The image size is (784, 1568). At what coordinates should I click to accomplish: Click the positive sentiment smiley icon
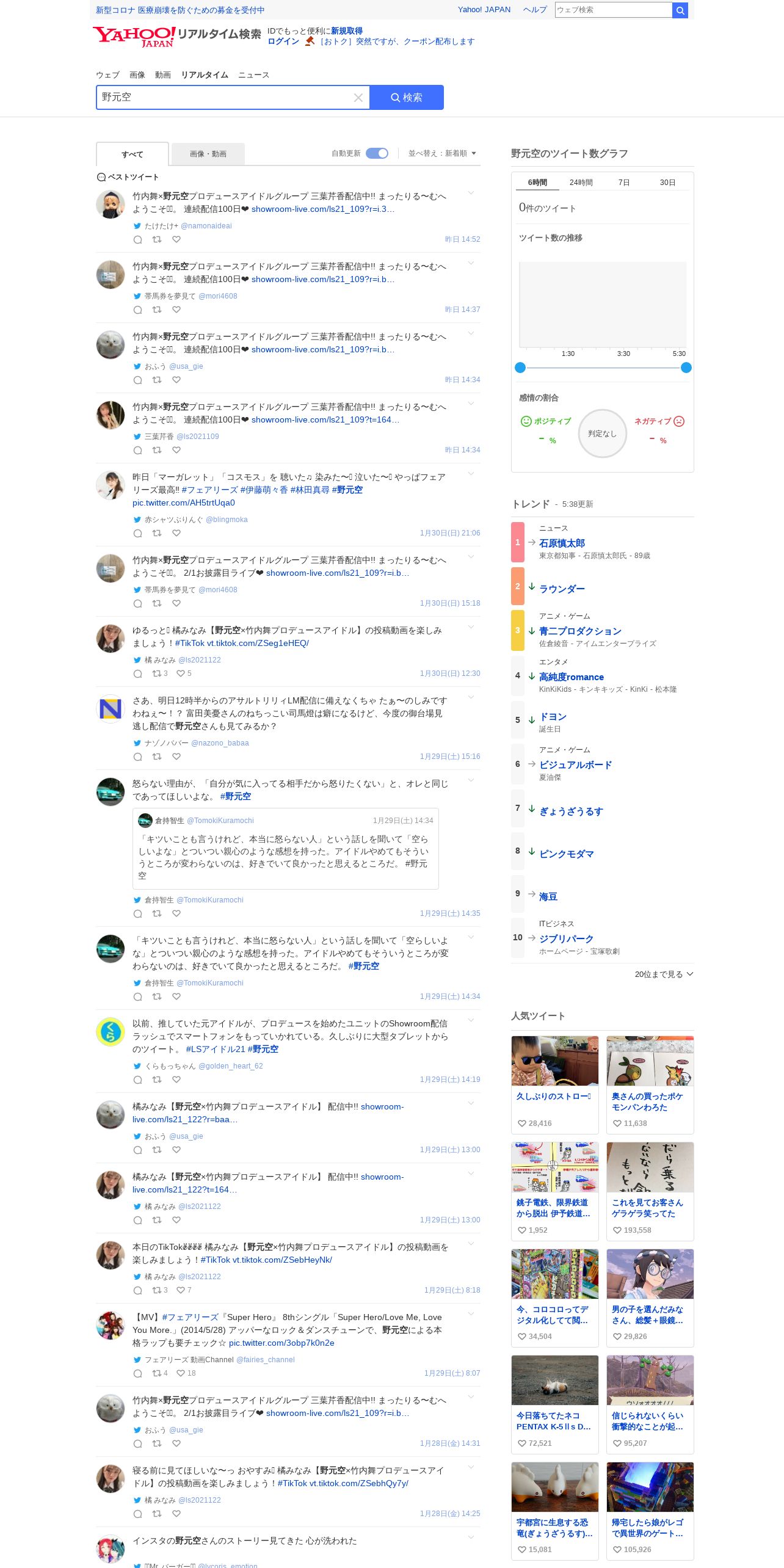(x=526, y=421)
